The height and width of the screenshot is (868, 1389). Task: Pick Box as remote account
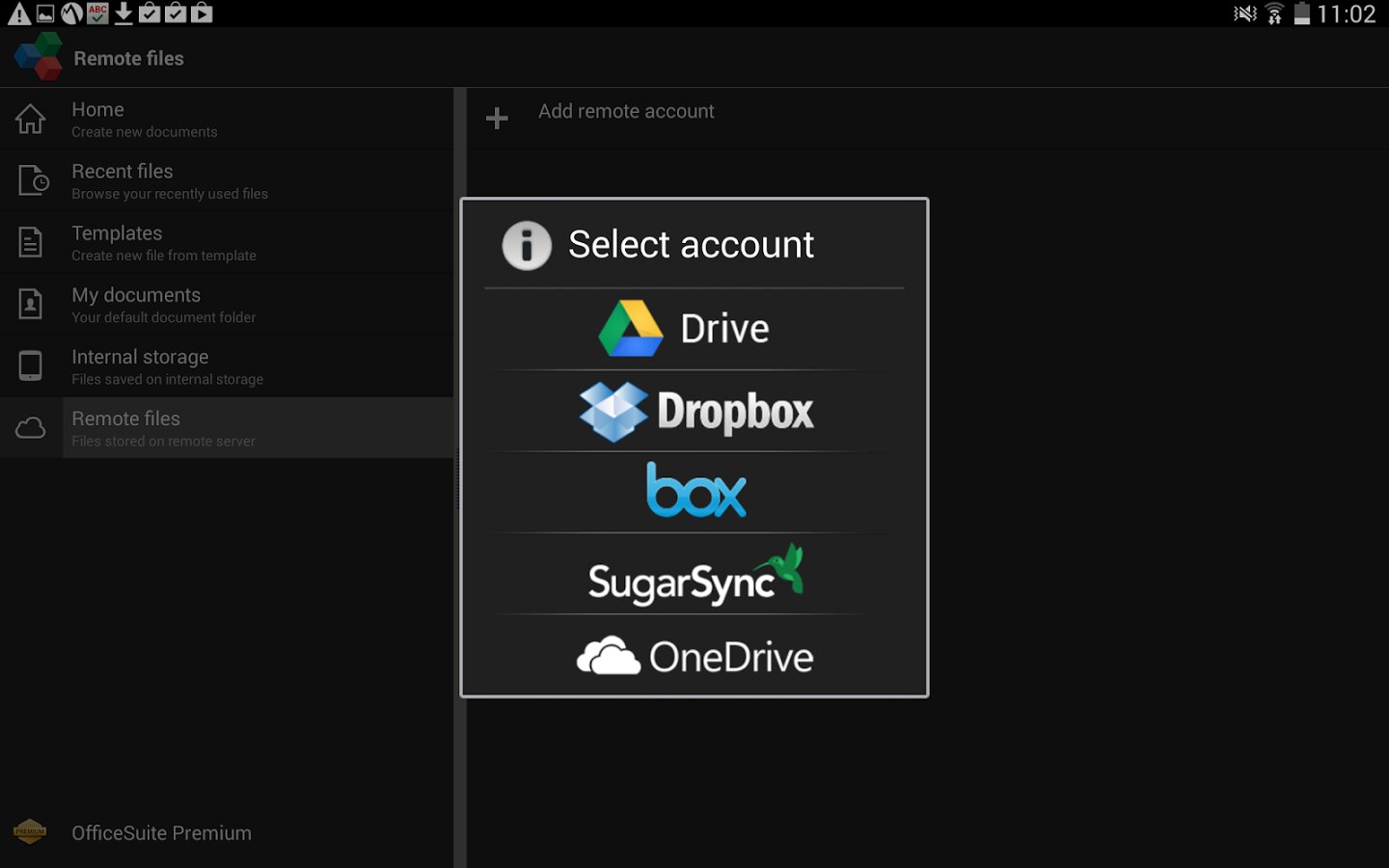694,492
